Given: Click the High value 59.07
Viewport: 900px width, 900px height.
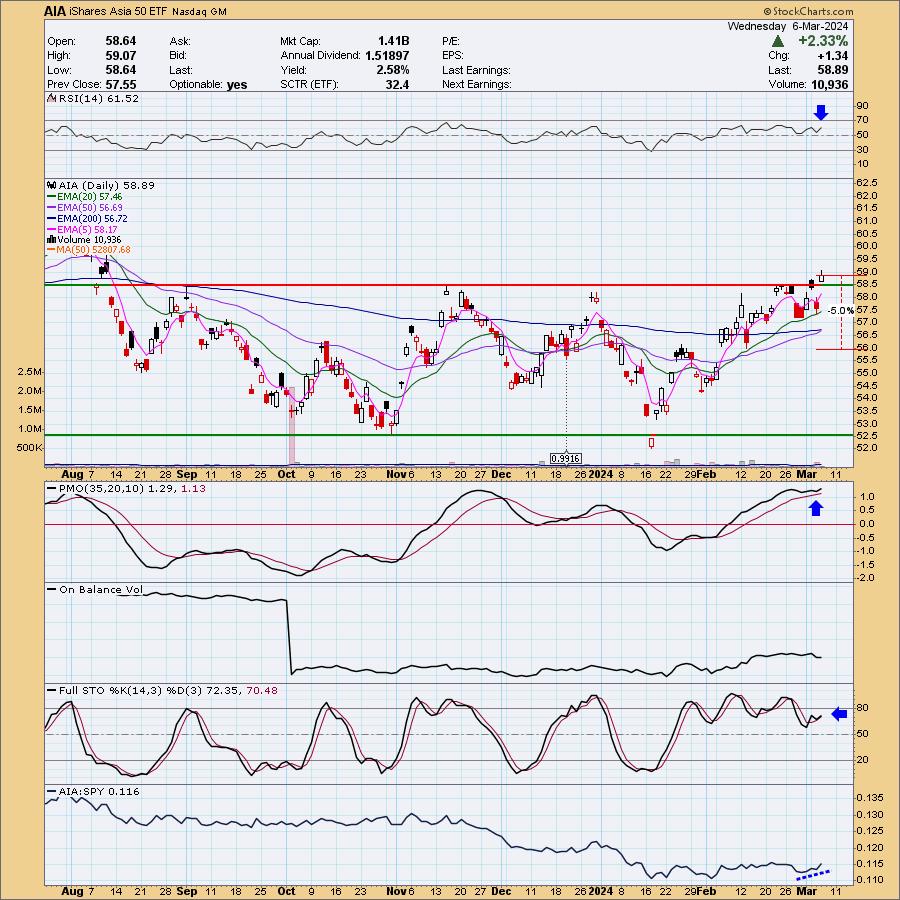Looking at the screenshot, I should (x=121, y=56).
